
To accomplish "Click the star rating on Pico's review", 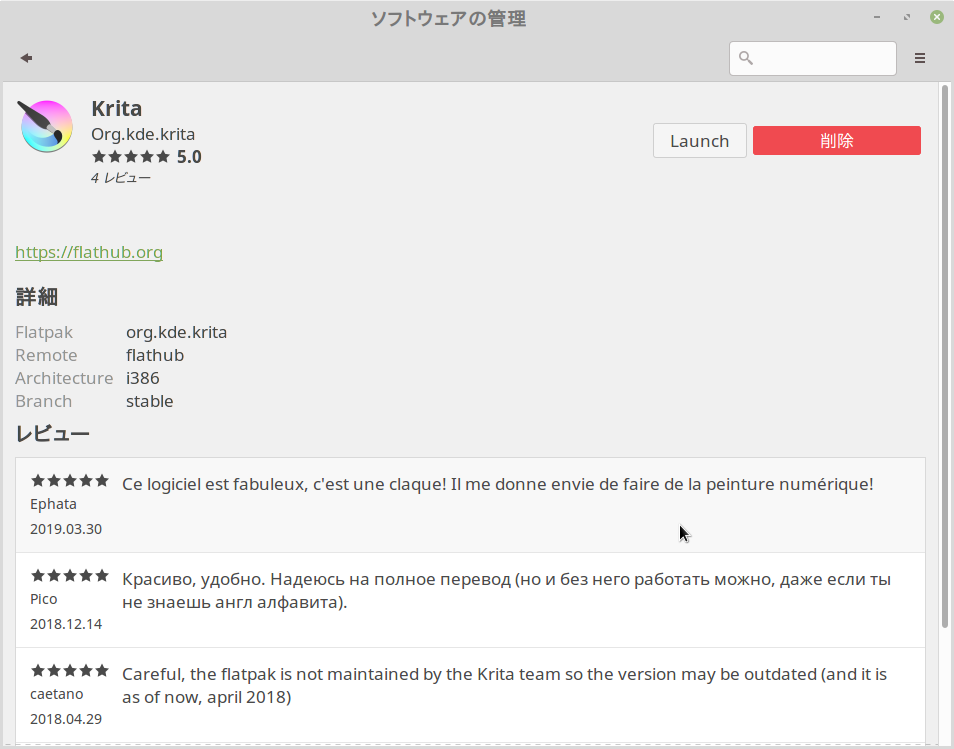I will coord(70,576).
